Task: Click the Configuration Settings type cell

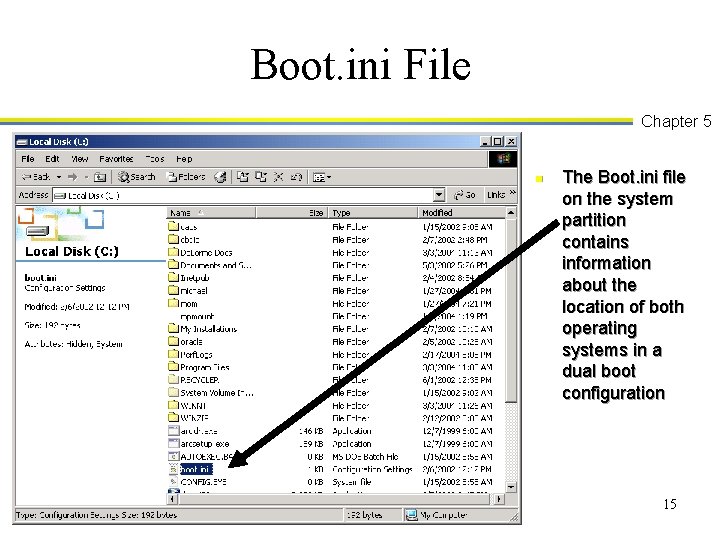Action: click(x=372, y=469)
